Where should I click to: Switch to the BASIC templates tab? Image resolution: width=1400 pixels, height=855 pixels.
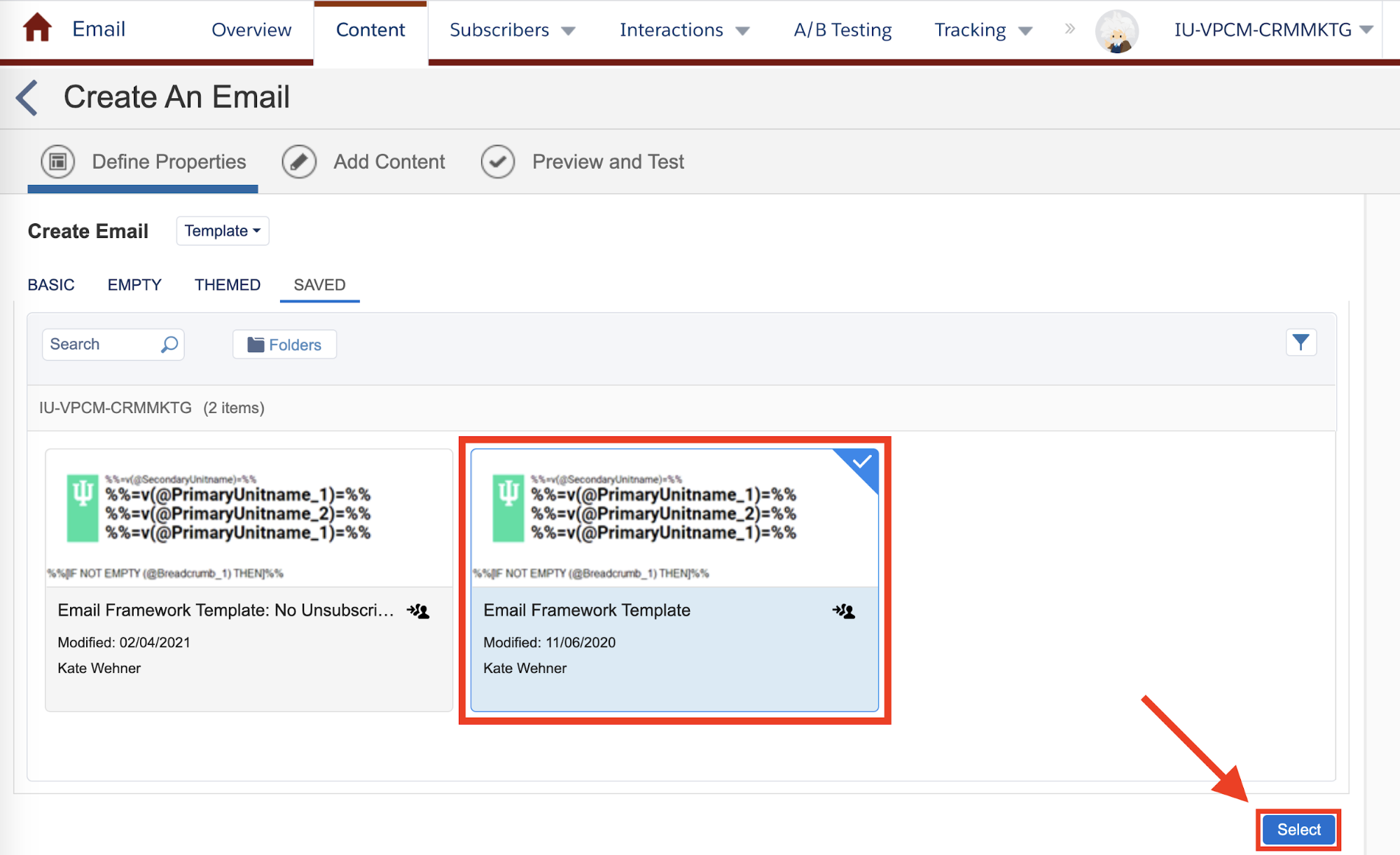(x=51, y=285)
